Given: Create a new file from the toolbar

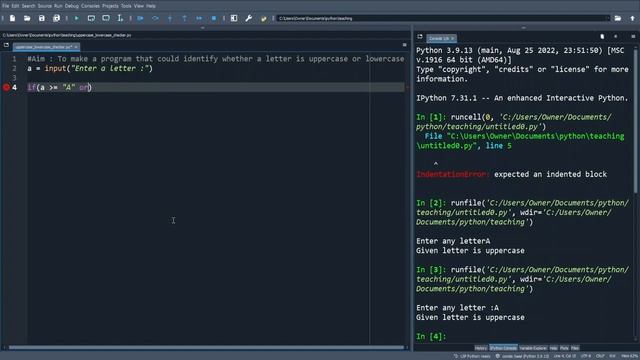Looking at the screenshot, I should pos(12,18).
